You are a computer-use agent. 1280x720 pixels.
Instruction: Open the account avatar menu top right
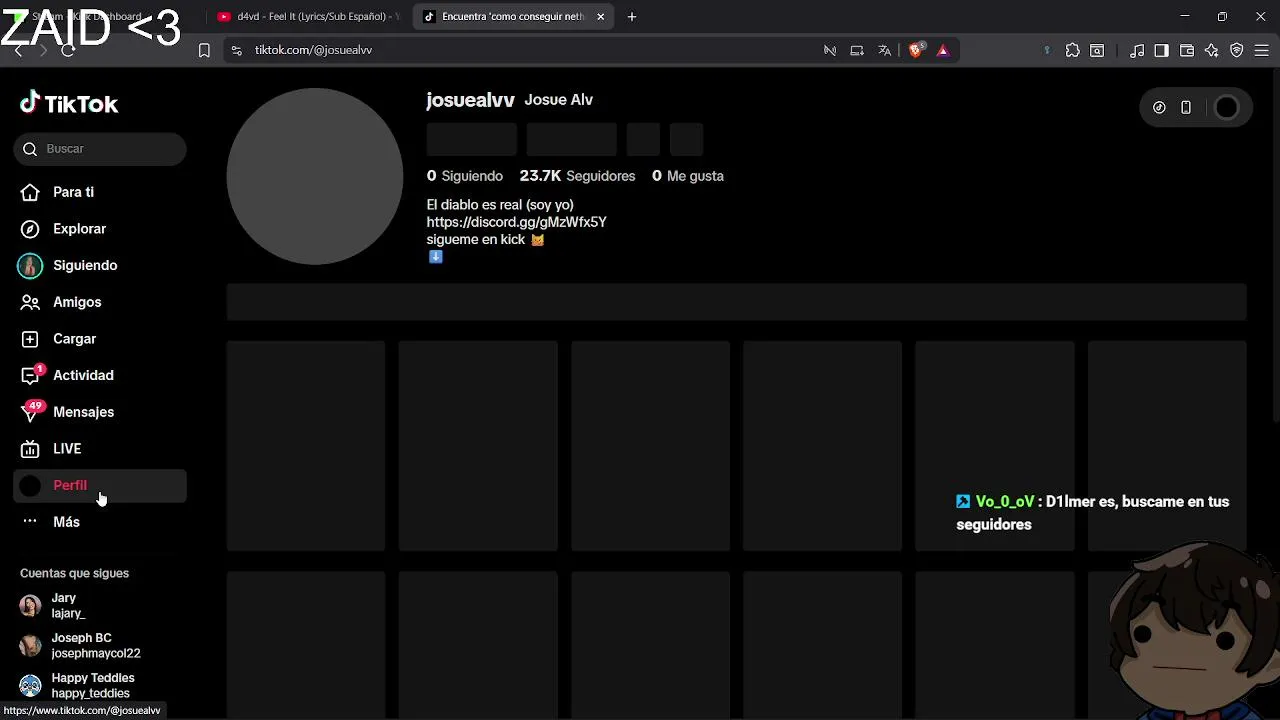point(1227,108)
